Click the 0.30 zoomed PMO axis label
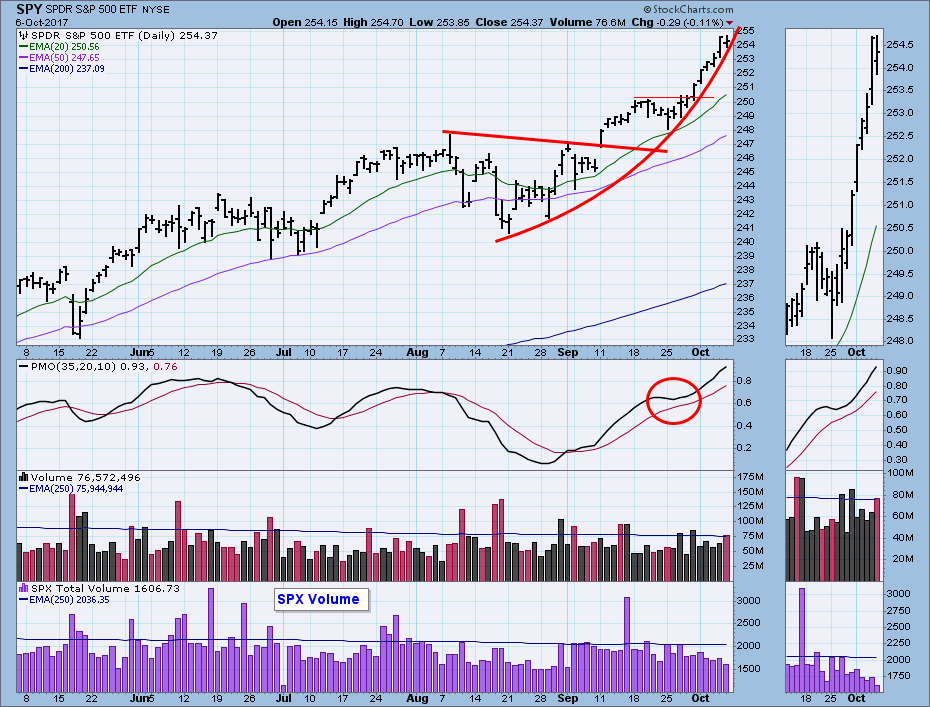 coord(897,460)
